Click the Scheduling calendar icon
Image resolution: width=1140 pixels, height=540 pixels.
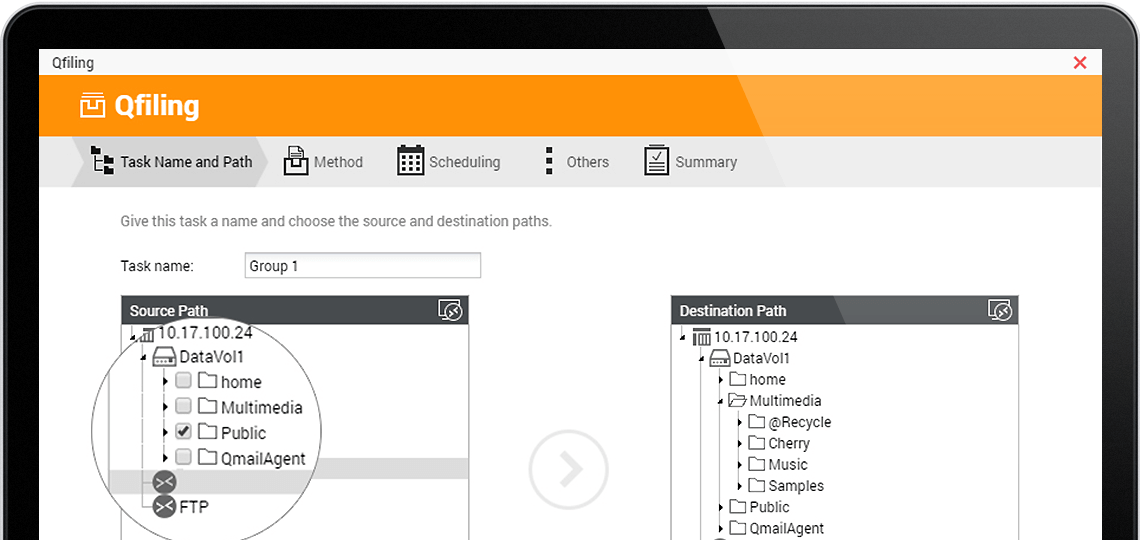tap(410, 161)
